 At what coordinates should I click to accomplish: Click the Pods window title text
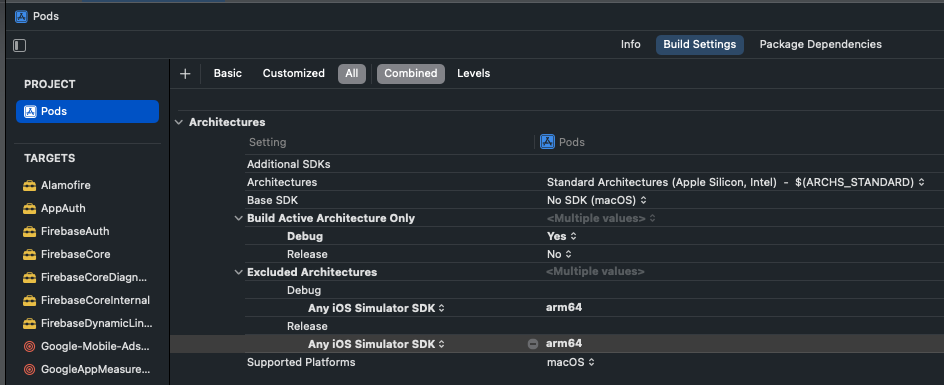pos(46,16)
